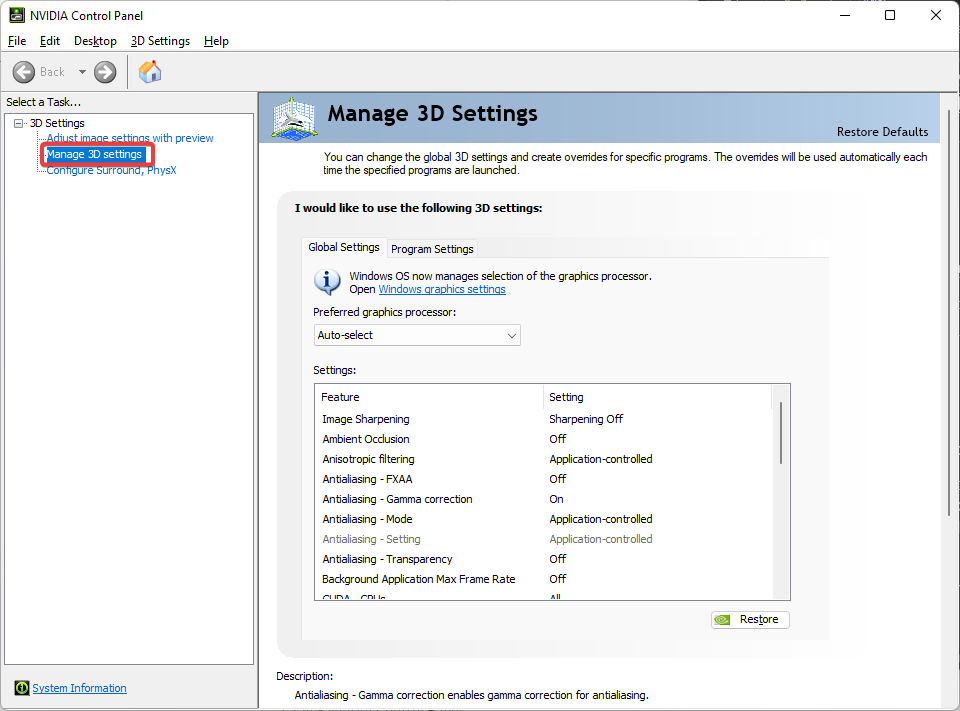Click the NVIDIA Control Panel title icon
This screenshot has width=960, height=711.
coord(17,15)
